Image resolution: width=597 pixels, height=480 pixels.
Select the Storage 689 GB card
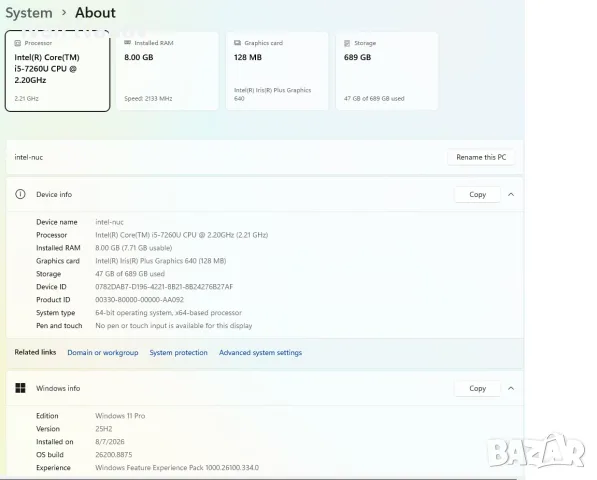387,71
